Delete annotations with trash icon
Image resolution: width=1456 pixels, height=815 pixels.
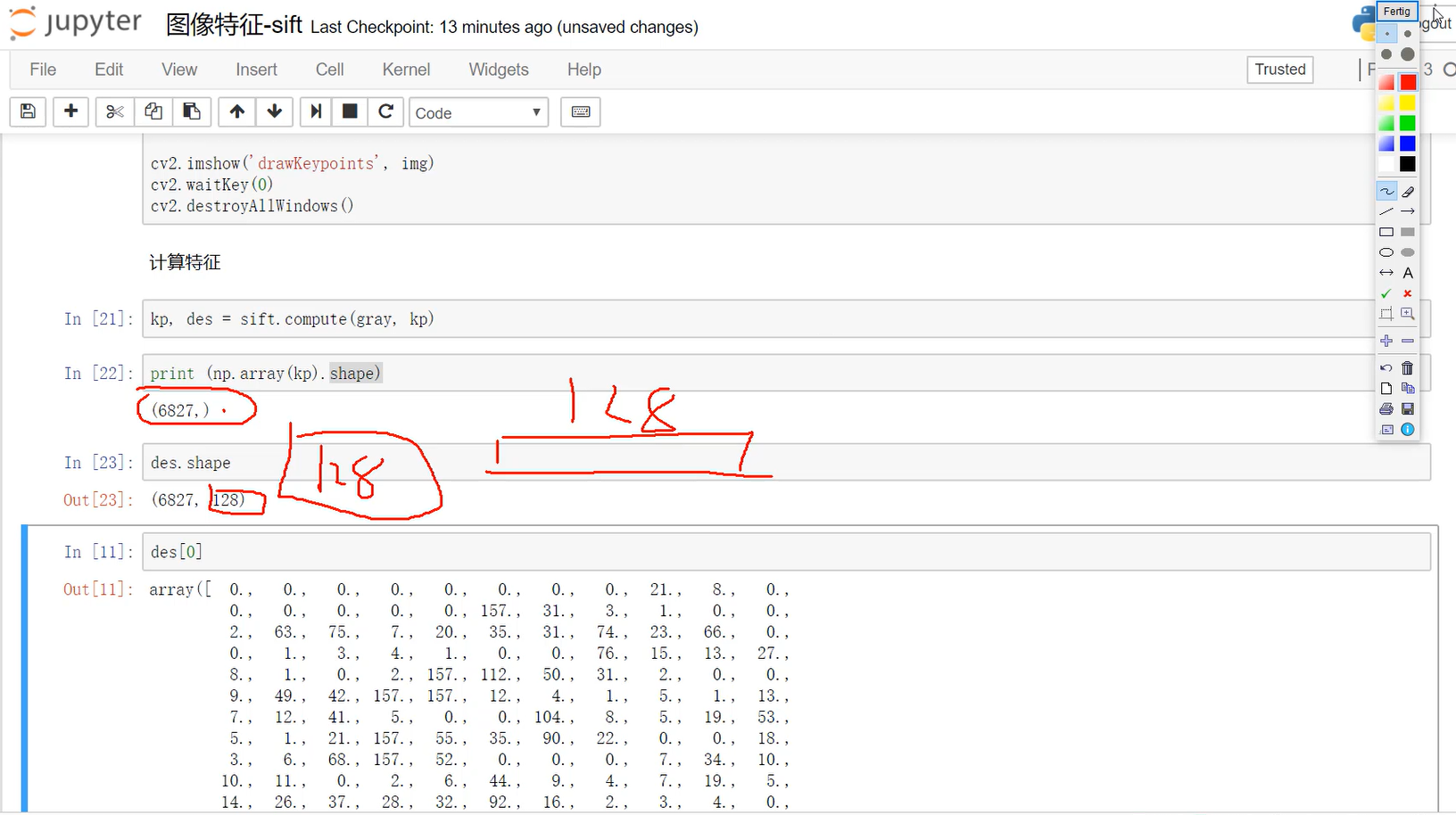click(1408, 367)
